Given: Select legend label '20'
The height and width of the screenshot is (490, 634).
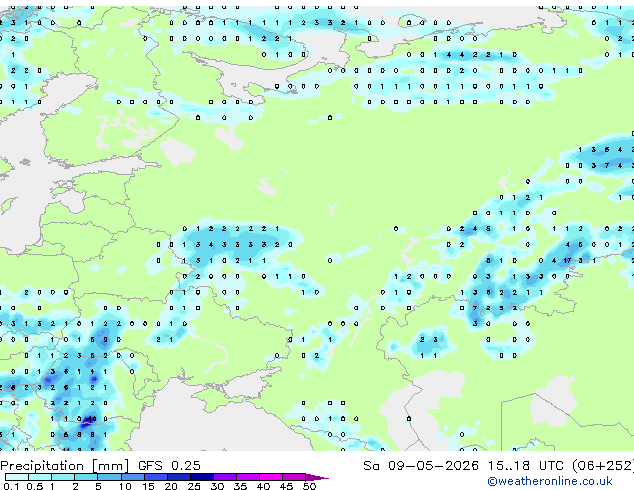Looking at the screenshot, I should pyautogui.click(x=171, y=486).
